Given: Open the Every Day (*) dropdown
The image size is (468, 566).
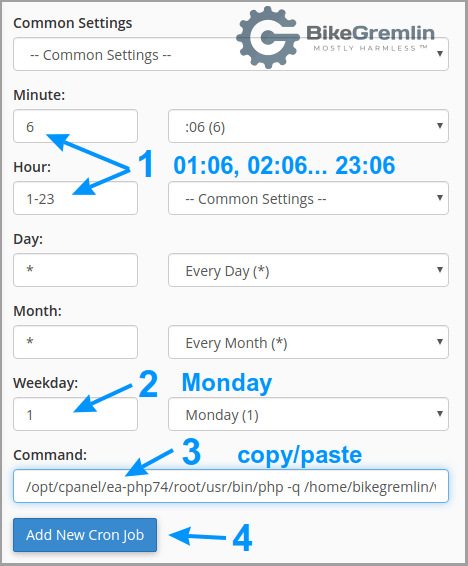Looking at the screenshot, I should [308, 270].
